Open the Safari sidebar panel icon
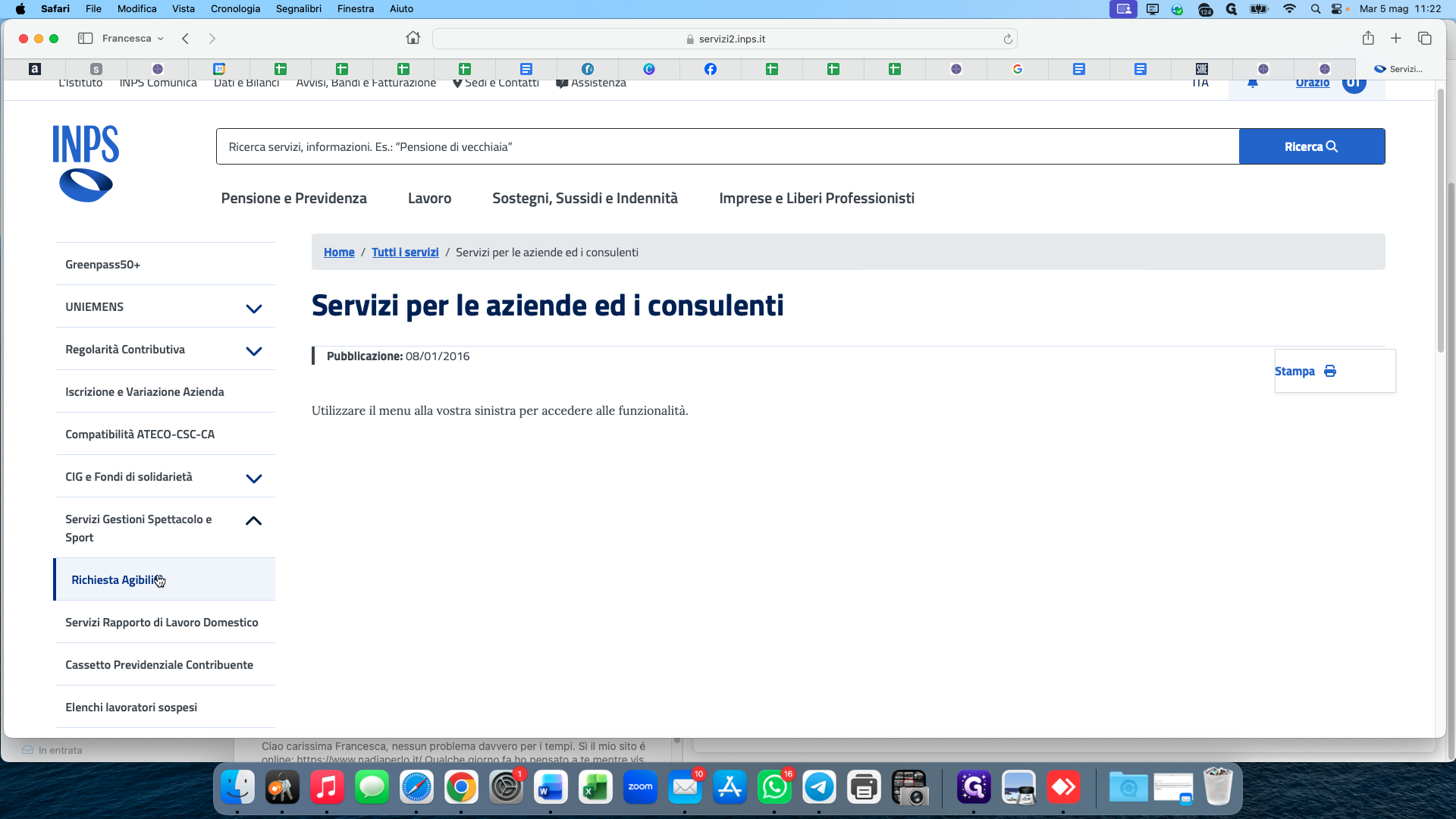 85,38
